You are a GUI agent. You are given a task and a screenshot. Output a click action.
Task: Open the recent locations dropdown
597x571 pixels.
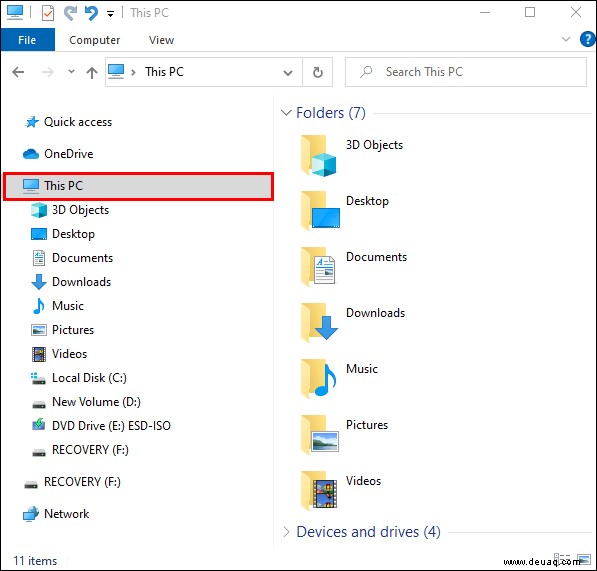[x=71, y=72]
